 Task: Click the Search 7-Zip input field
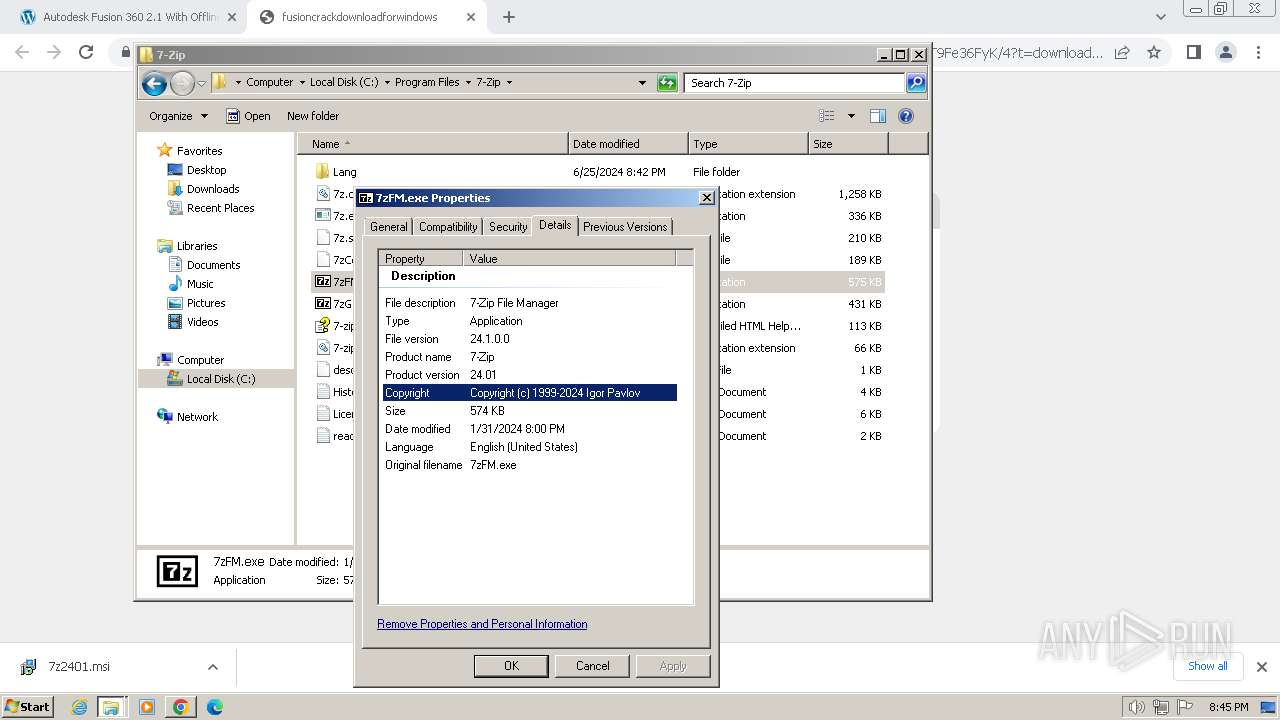795,83
